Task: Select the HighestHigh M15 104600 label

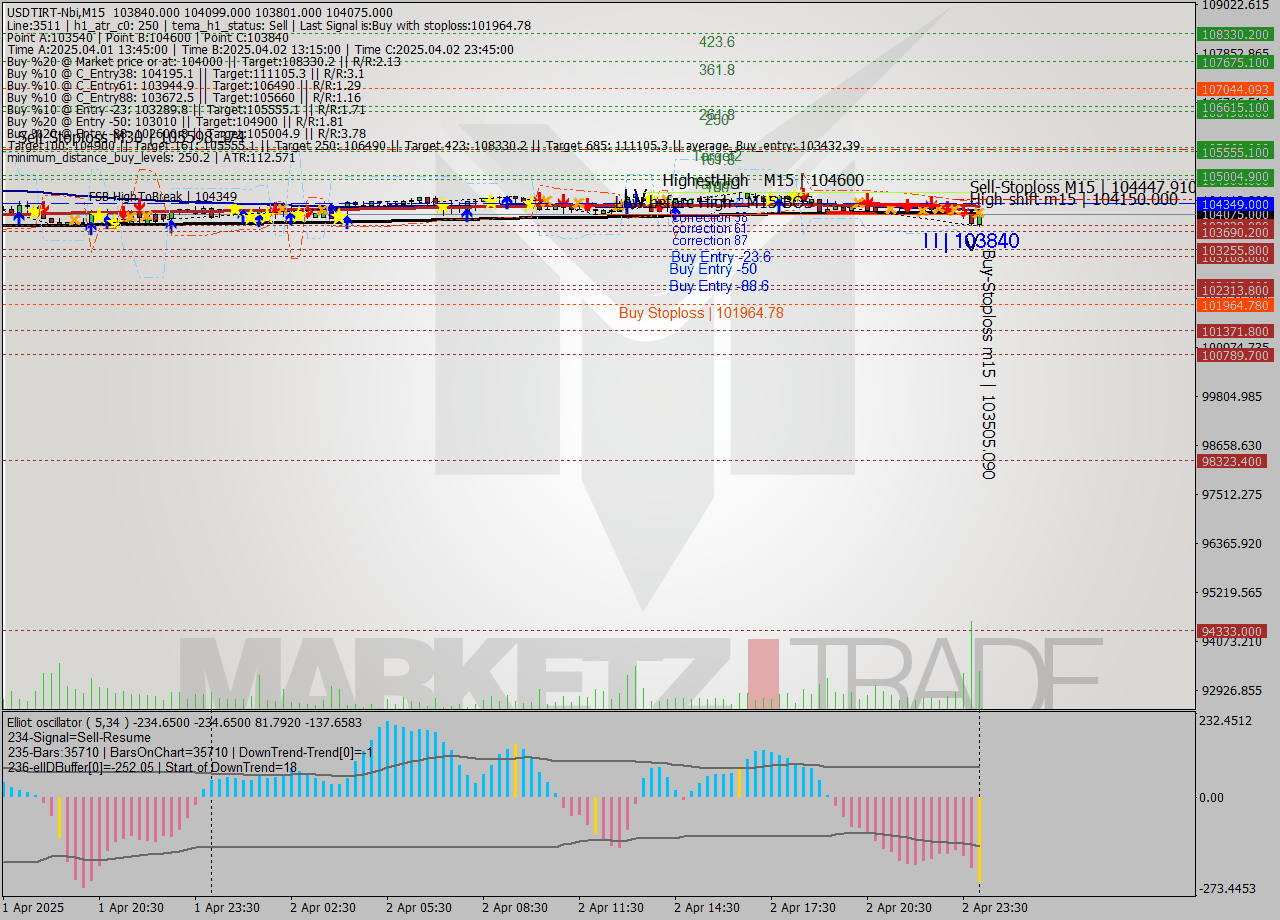Action: pyautogui.click(x=760, y=180)
